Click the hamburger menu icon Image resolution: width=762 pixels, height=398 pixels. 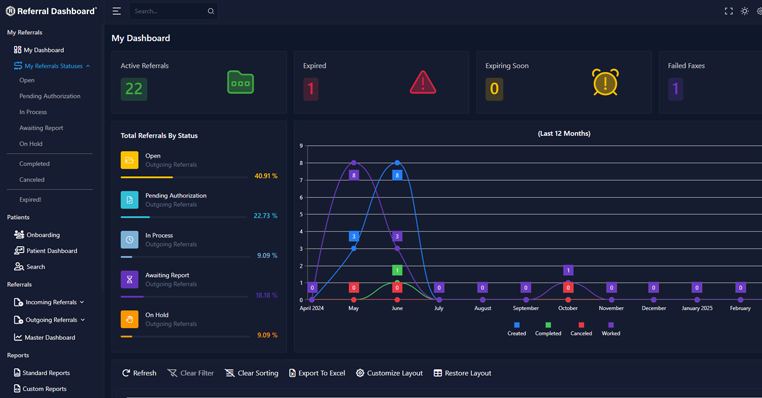[117, 11]
